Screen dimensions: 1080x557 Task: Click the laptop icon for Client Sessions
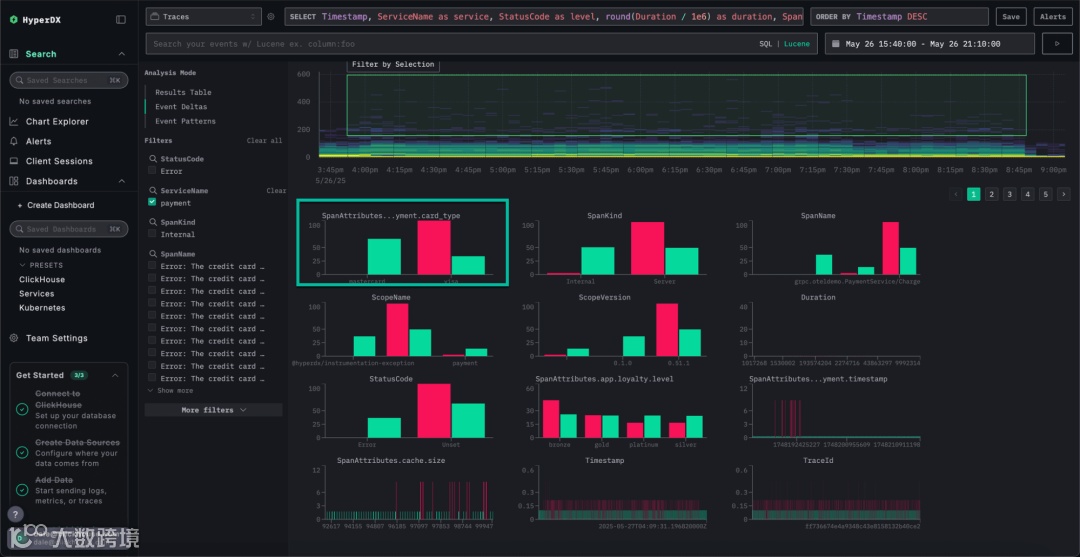pos(14,161)
